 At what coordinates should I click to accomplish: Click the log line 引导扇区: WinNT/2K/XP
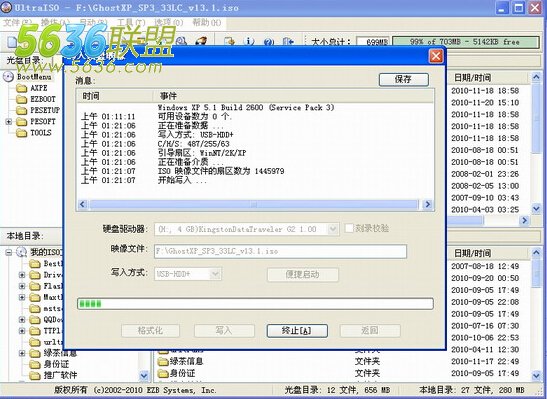[202, 153]
